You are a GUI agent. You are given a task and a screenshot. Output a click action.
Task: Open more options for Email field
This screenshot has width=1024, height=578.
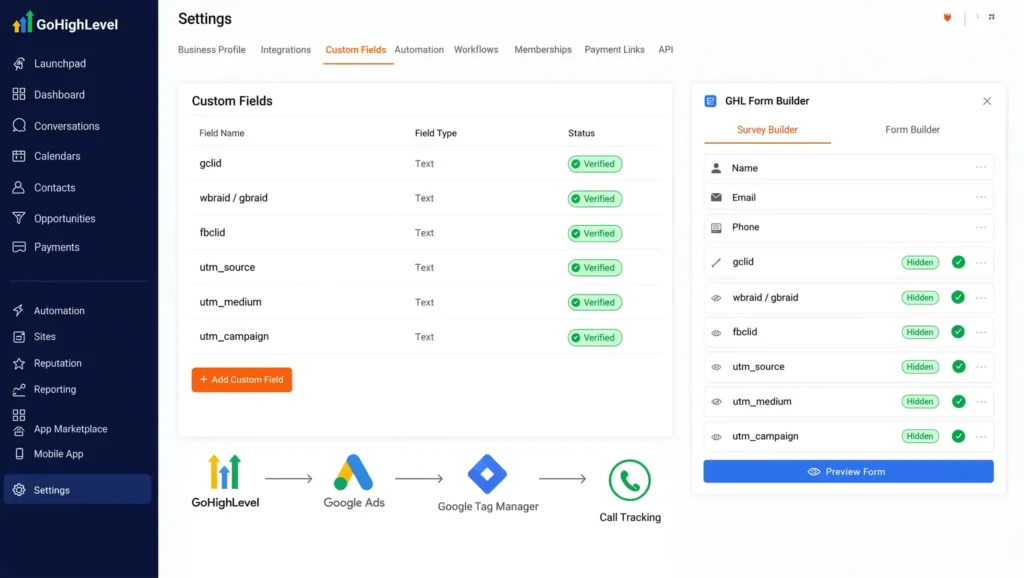[981, 197]
